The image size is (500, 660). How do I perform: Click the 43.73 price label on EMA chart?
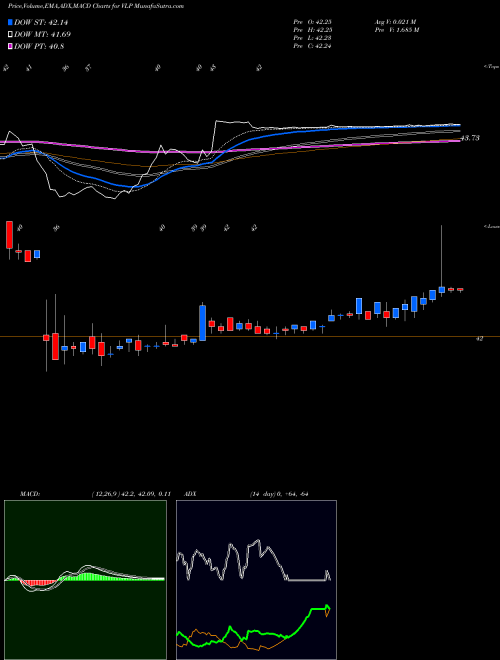470,138
